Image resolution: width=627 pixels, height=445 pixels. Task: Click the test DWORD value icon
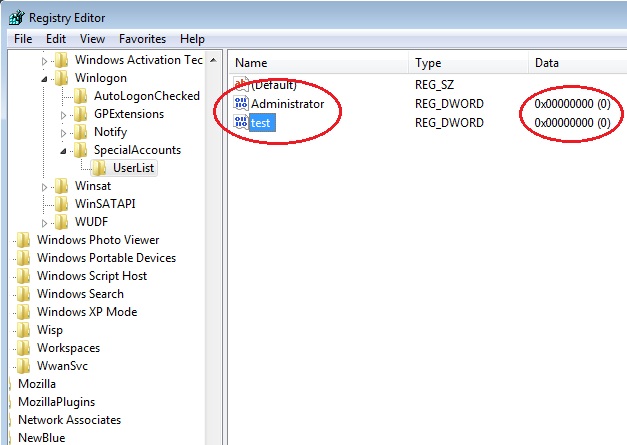241,122
